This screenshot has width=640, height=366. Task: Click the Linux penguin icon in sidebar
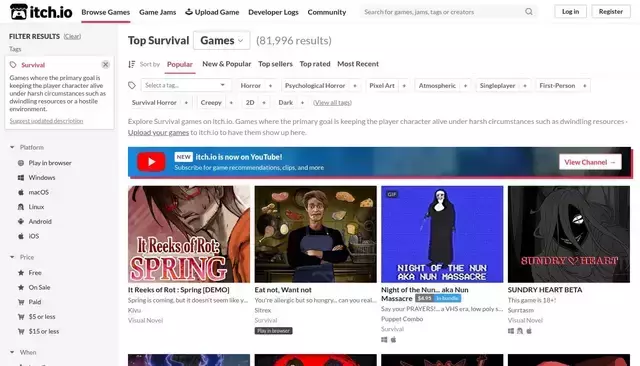(x=21, y=207)
